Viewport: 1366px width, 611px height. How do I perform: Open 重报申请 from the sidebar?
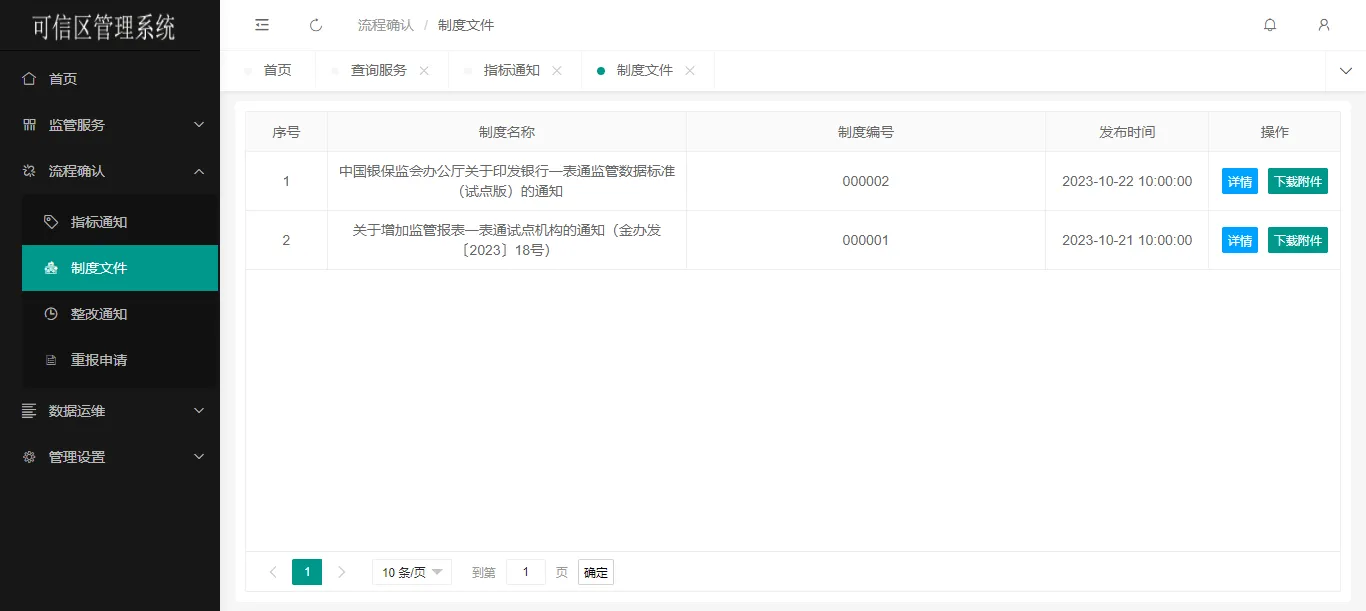click(99, 360)
